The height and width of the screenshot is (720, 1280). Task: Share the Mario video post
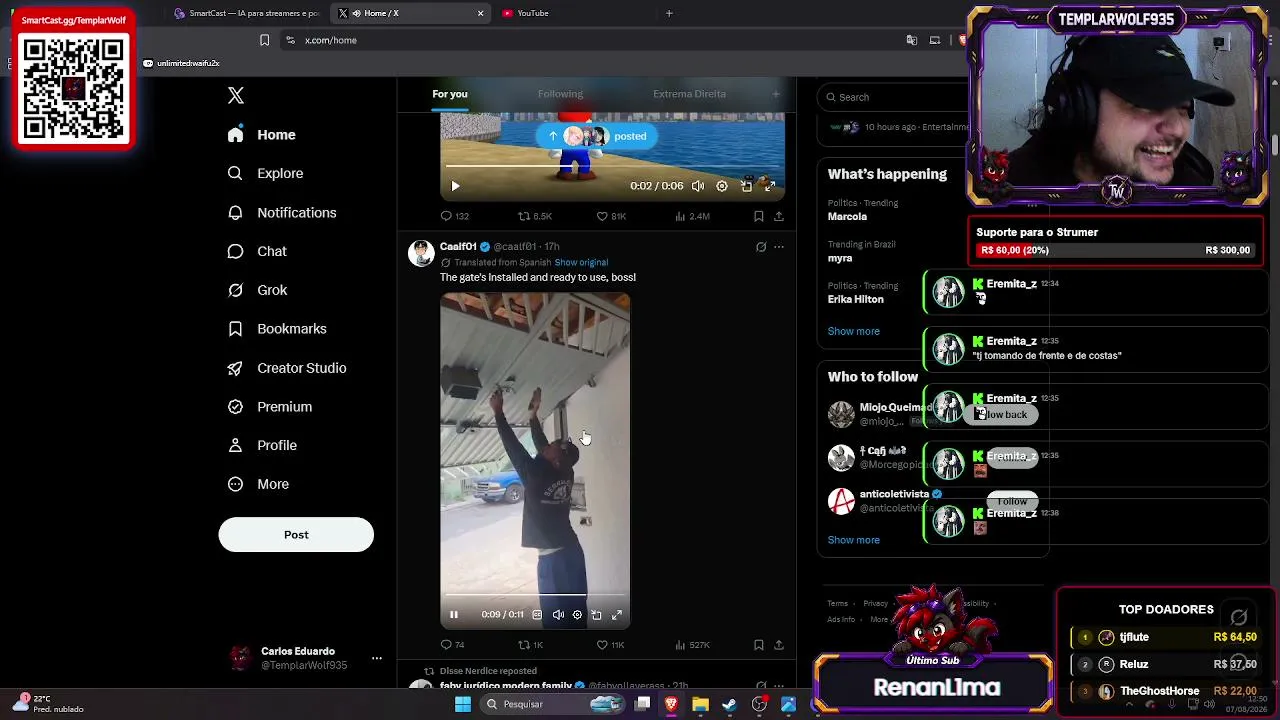[779, 216]
